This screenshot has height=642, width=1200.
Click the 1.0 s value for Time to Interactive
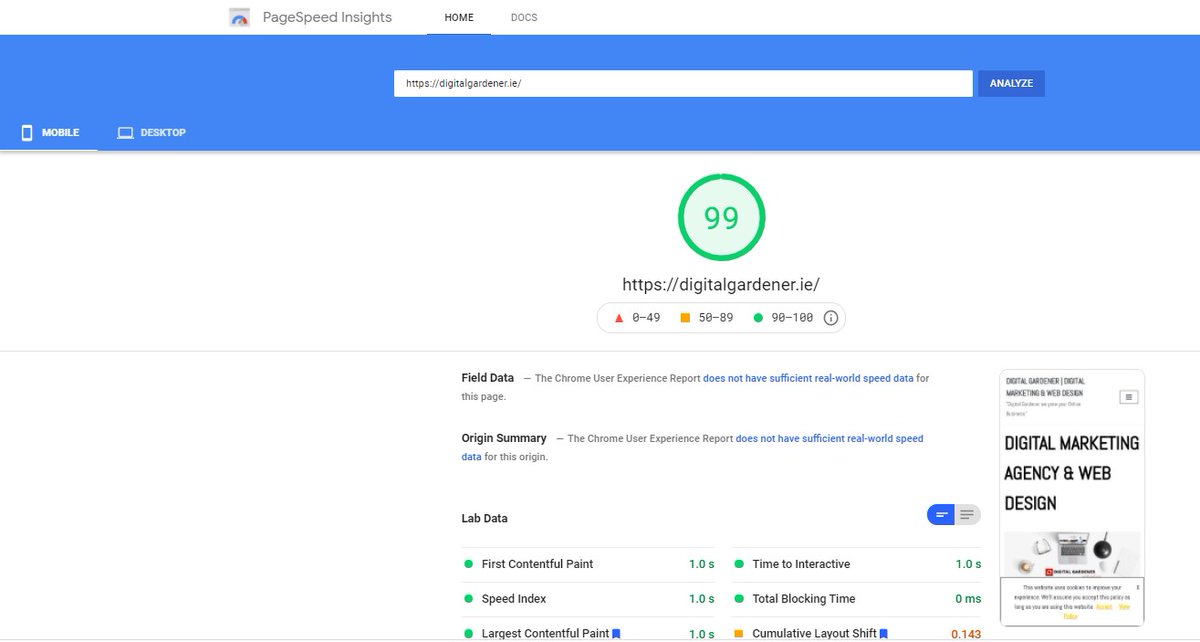pyautogui.click(x=969, y=564)
